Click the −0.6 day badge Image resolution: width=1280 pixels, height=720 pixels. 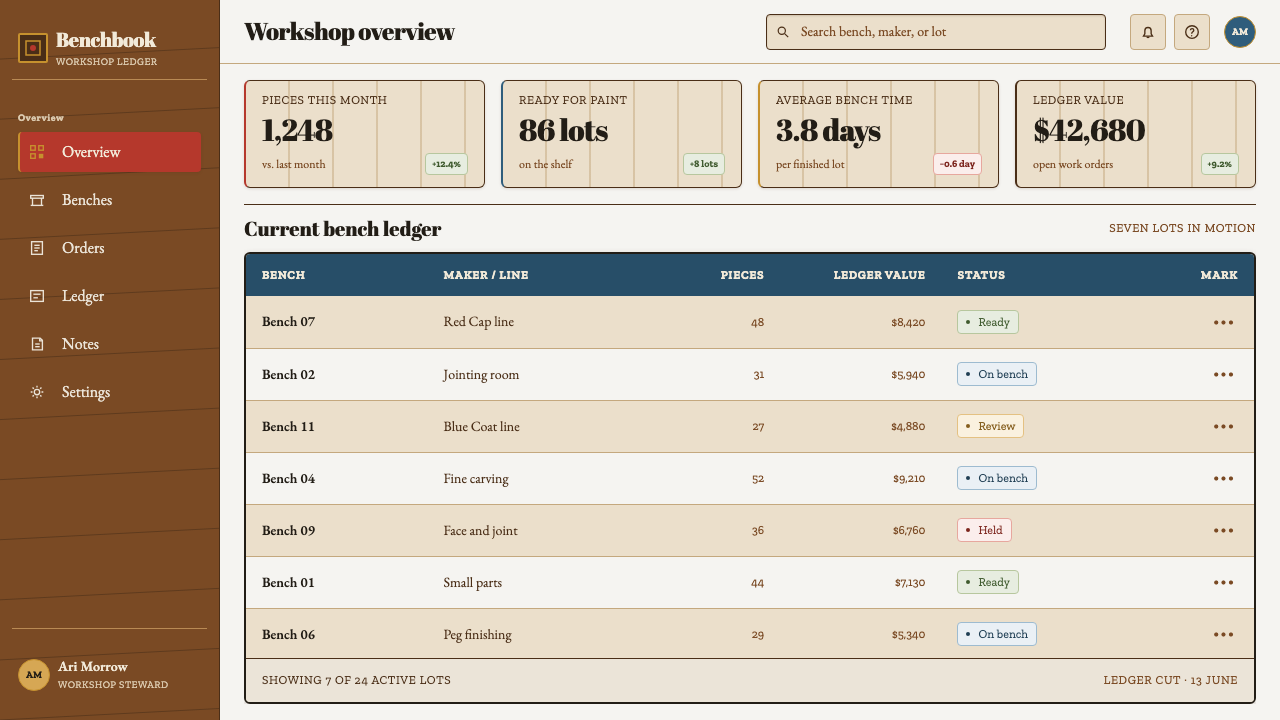tap(958, 164)
